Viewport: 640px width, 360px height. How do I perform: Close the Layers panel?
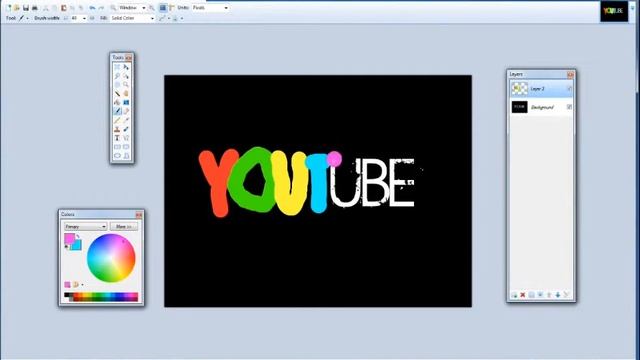pyautogui.click(x=570, y=74)
